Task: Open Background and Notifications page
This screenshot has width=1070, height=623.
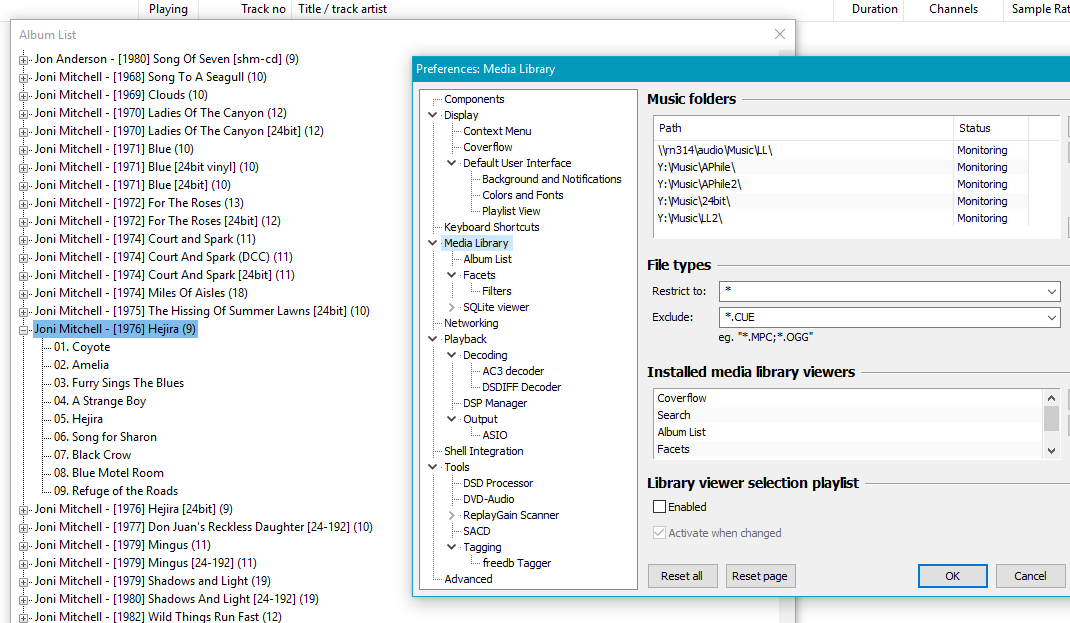Action: [551, 179]
